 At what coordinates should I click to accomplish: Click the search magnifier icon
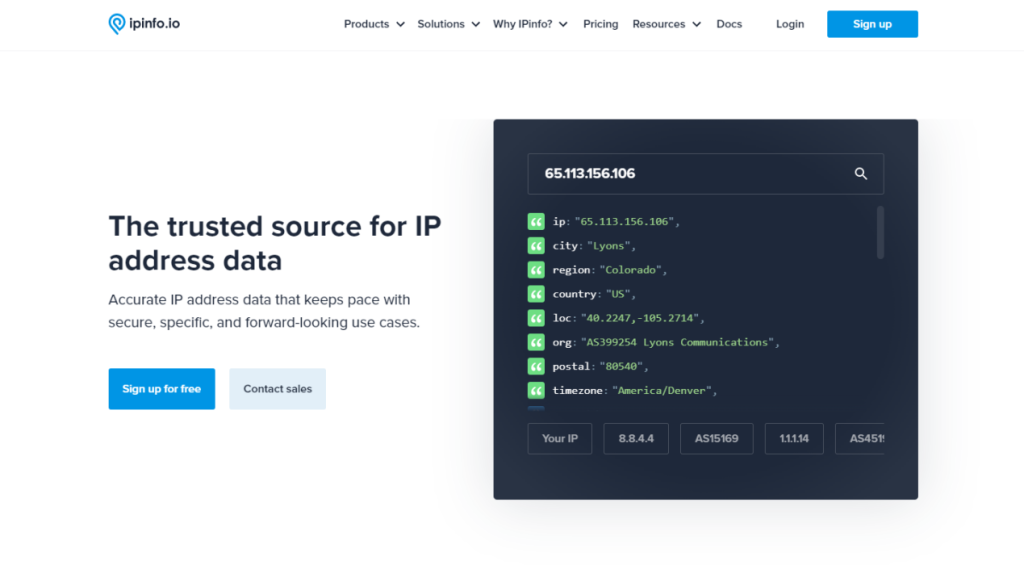[860, 174]
